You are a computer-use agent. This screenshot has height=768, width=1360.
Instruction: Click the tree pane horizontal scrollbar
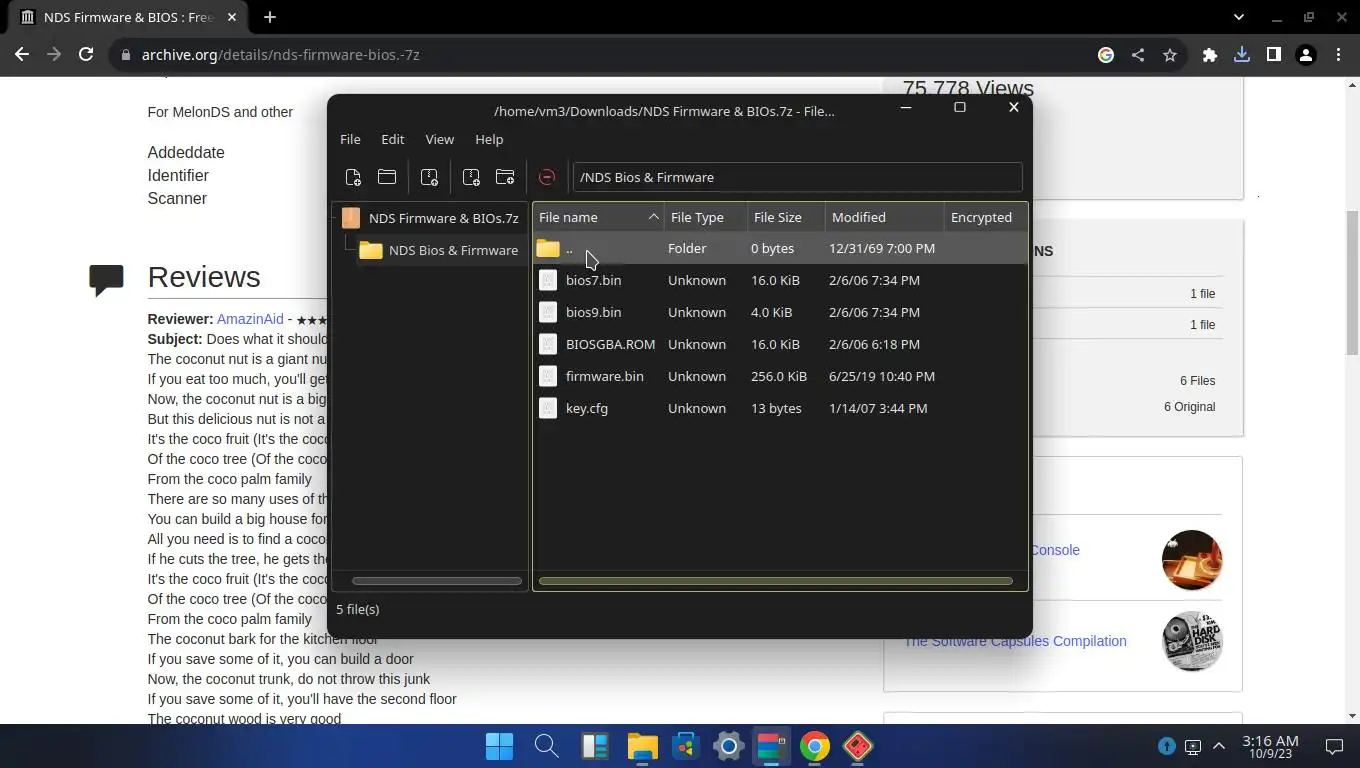coord(437,580)
